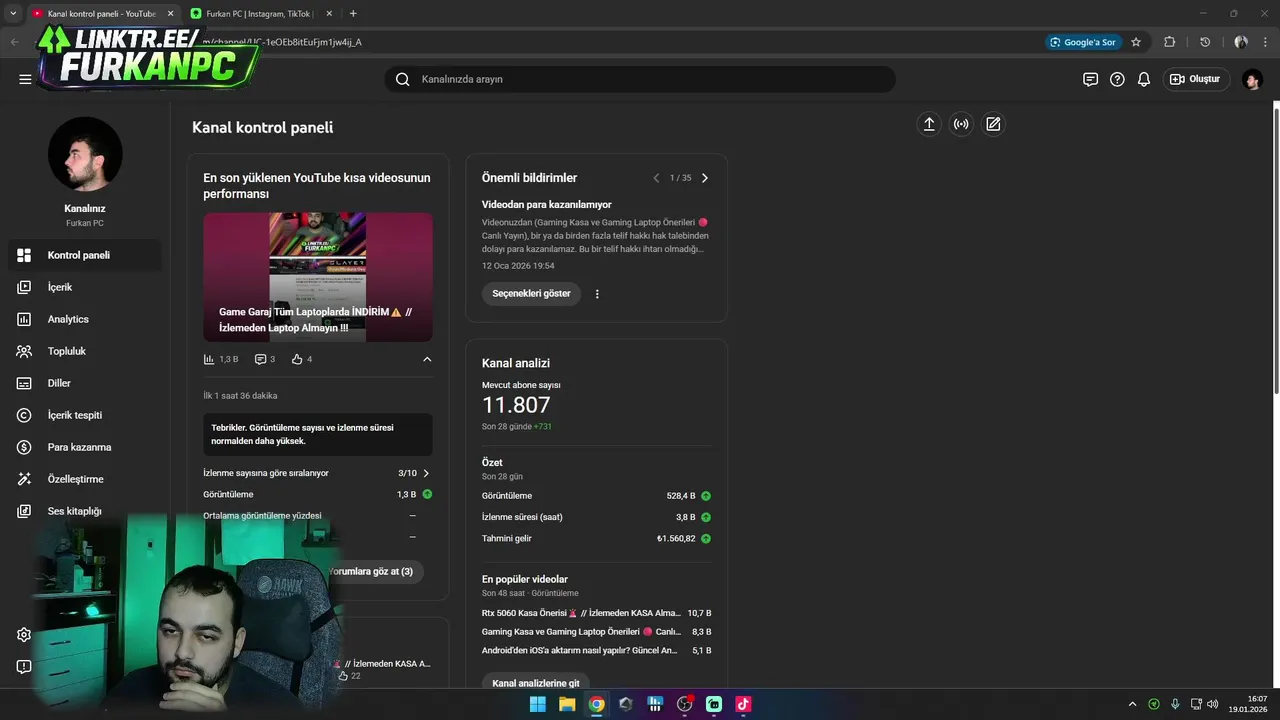
Task: Switch to the Furkan PC Instagram TikTok tab
Action: [x=258, y=13]
